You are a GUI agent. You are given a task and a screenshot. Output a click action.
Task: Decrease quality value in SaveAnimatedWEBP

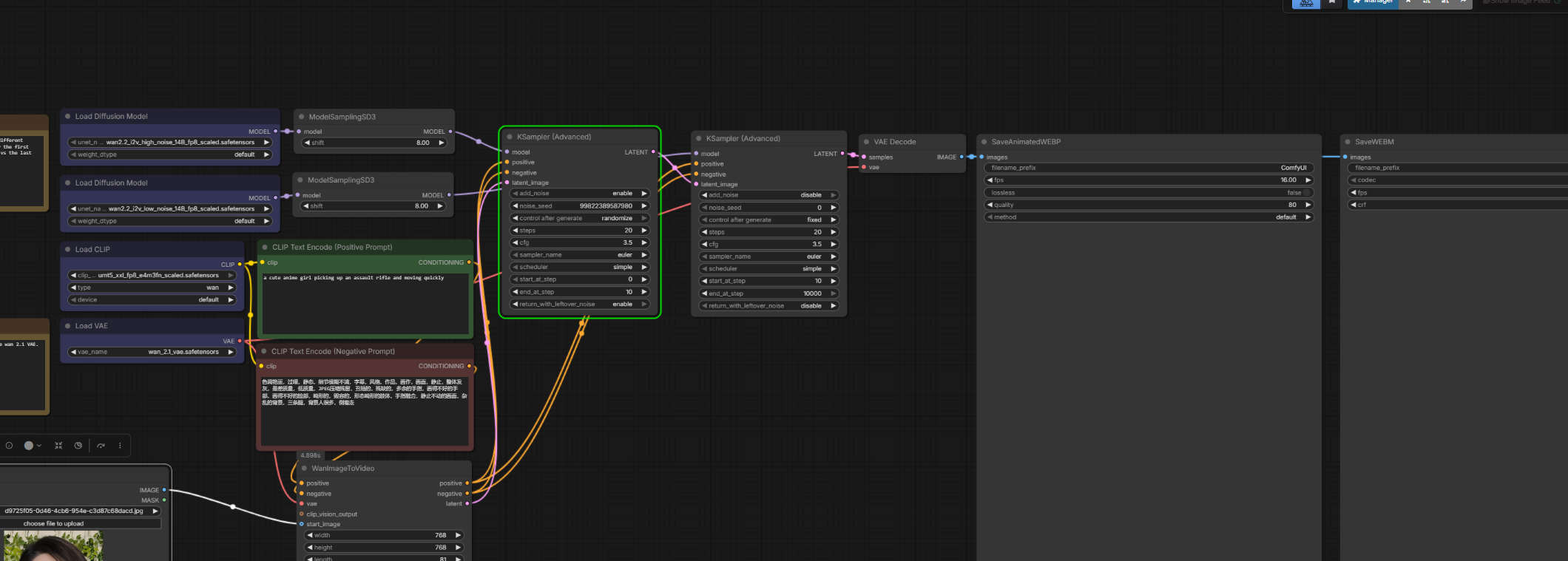point(990,205)
